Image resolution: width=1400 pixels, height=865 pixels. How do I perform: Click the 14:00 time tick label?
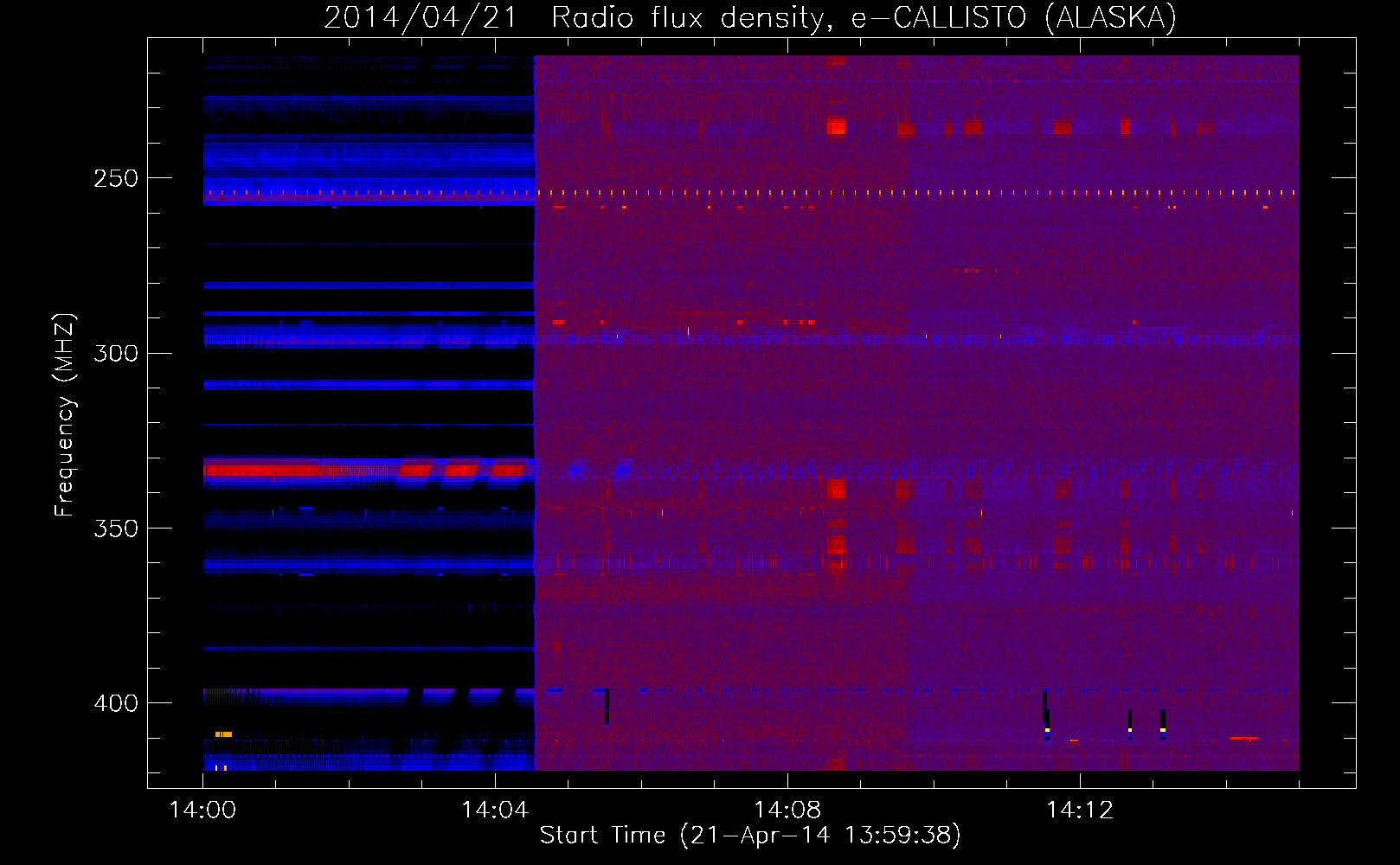202,810
